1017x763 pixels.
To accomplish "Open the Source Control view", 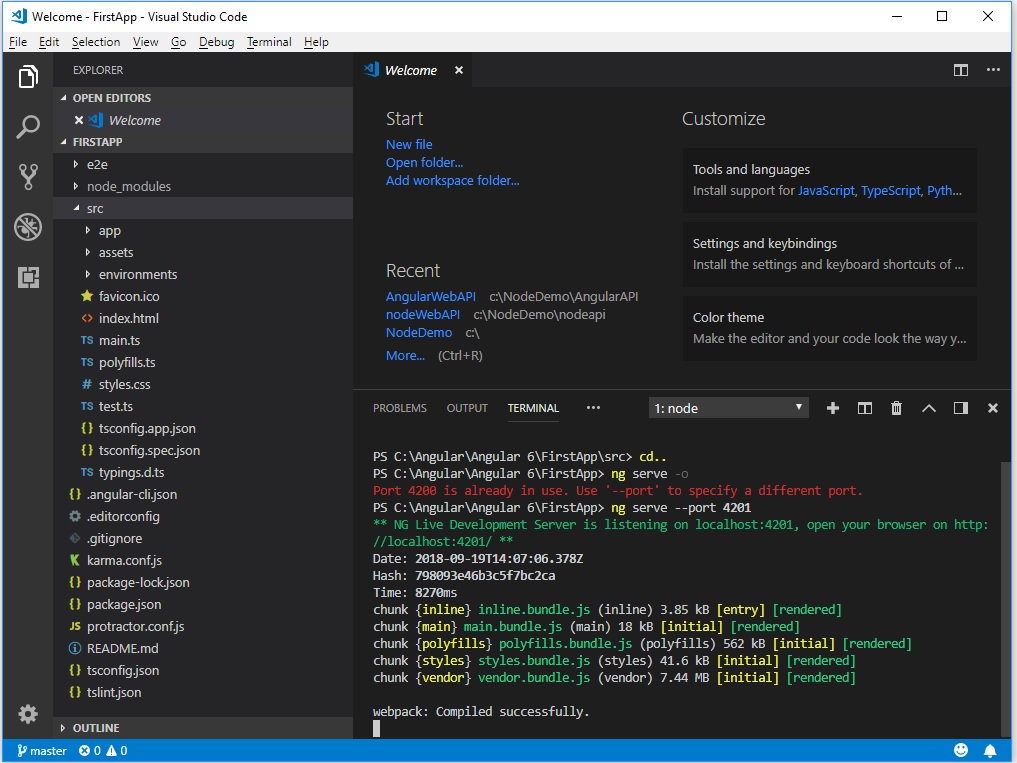I will [x=28, y=177].
